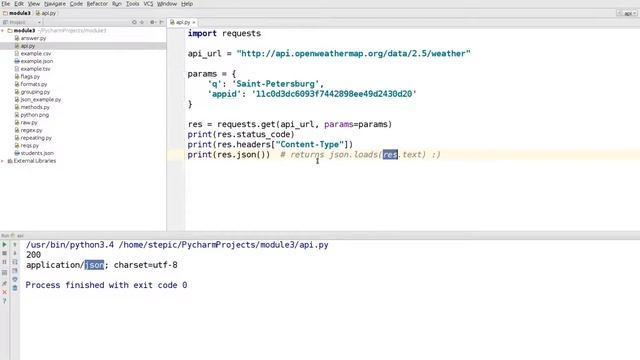Click the highlighted 'json' in console output

(x=94, y=265)
